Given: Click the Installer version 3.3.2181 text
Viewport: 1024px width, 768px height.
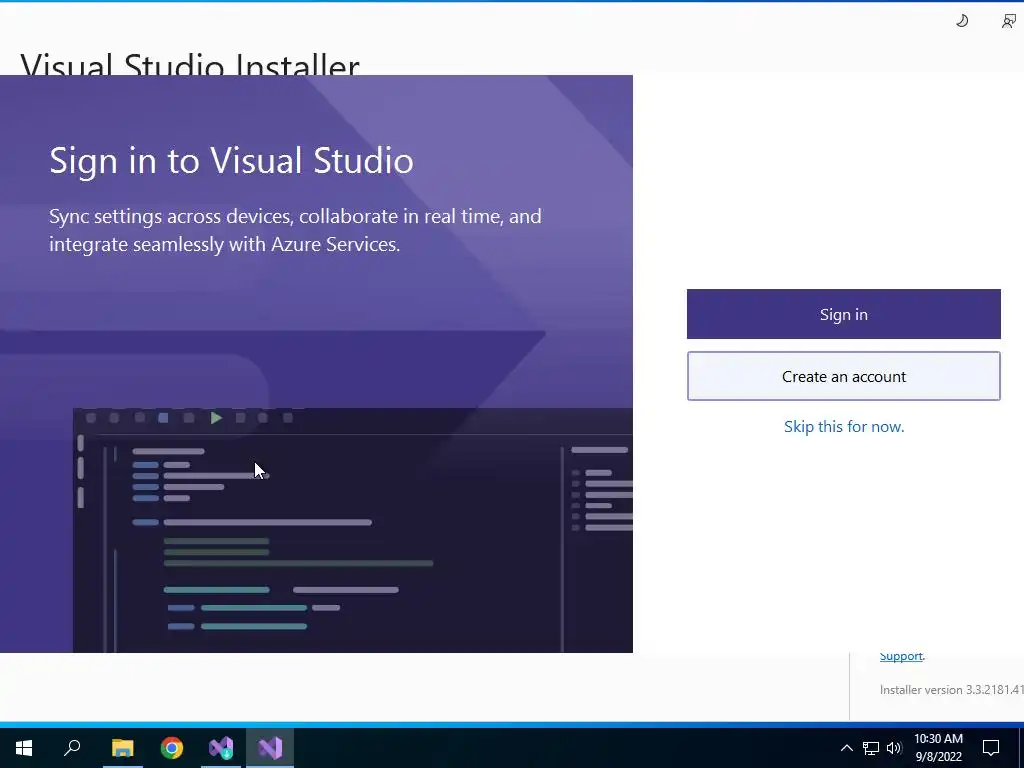Looking at the screenshot, I should tap(952, 690).
